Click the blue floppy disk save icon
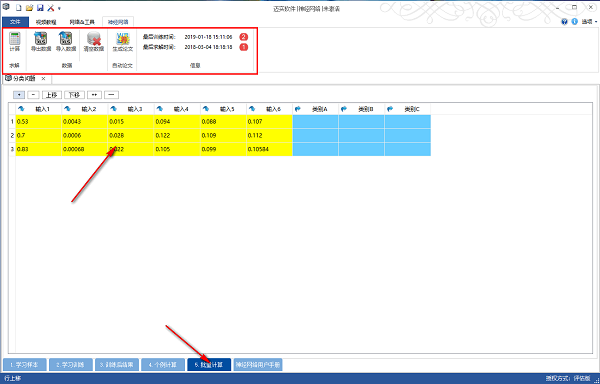Viewport: 600px width, 384px height. pyautogui.click(x=40, y=8)
